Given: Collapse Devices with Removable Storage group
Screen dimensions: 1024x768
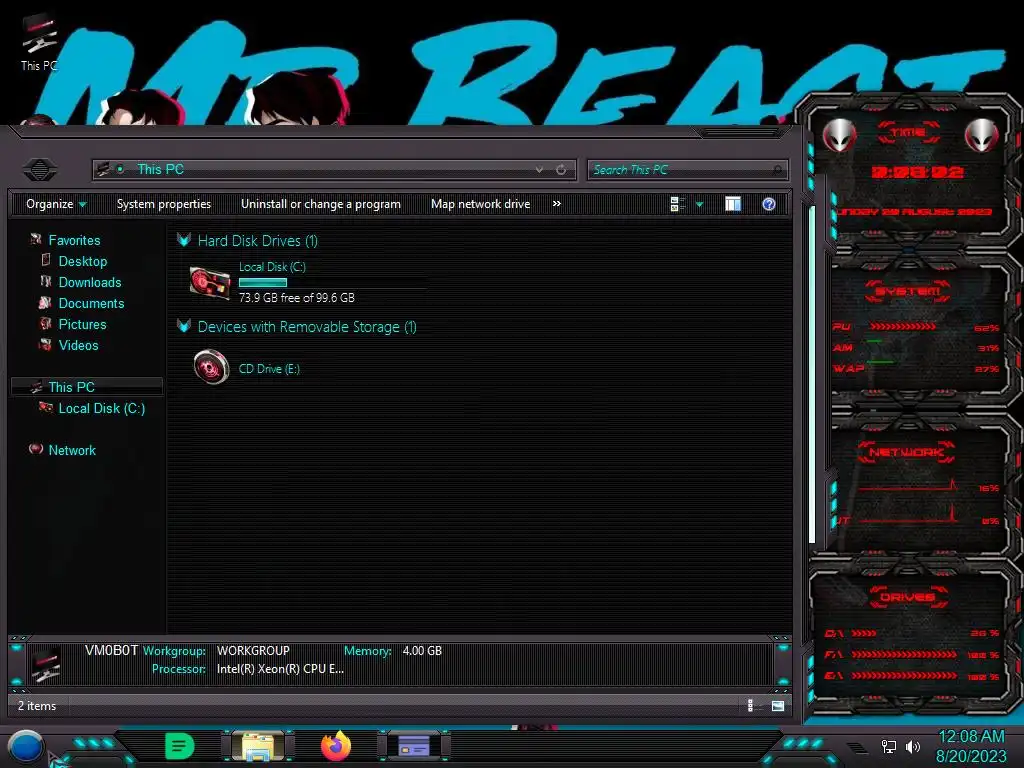Looking at the screenshot, I should (x=184, y=327).
